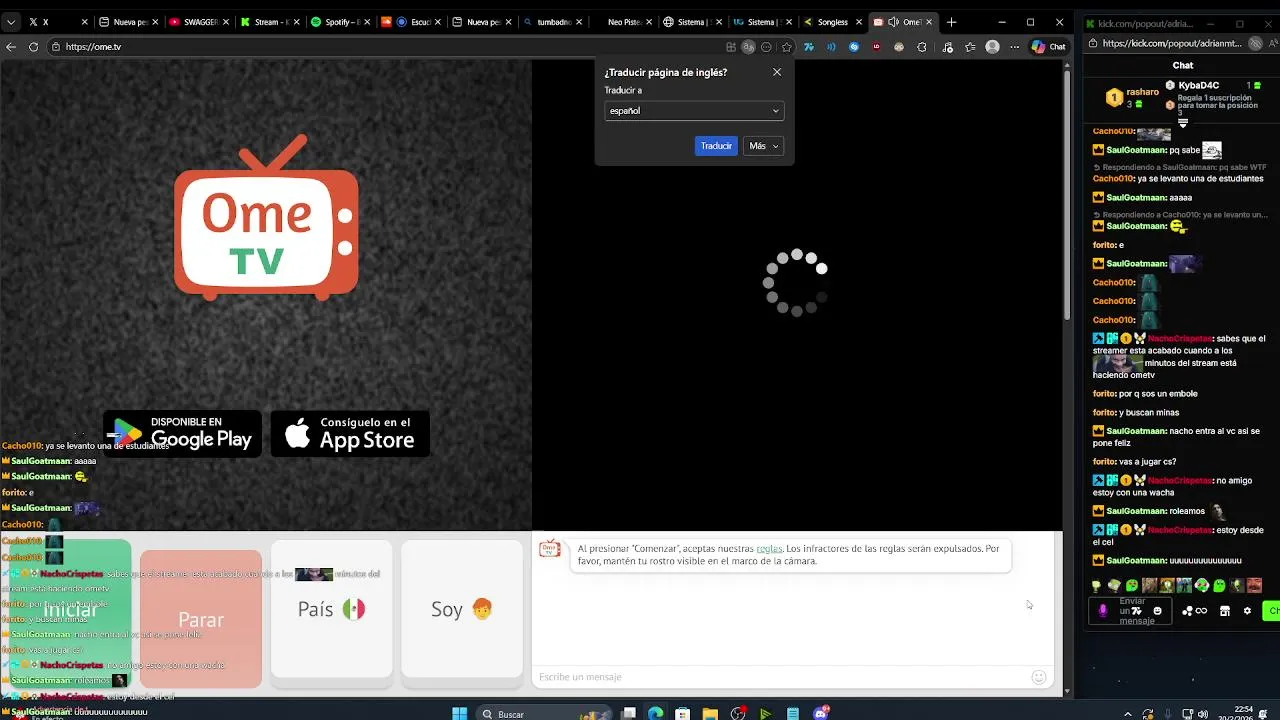Click the Traducir button in the translate popup

(x=716, y=146)
